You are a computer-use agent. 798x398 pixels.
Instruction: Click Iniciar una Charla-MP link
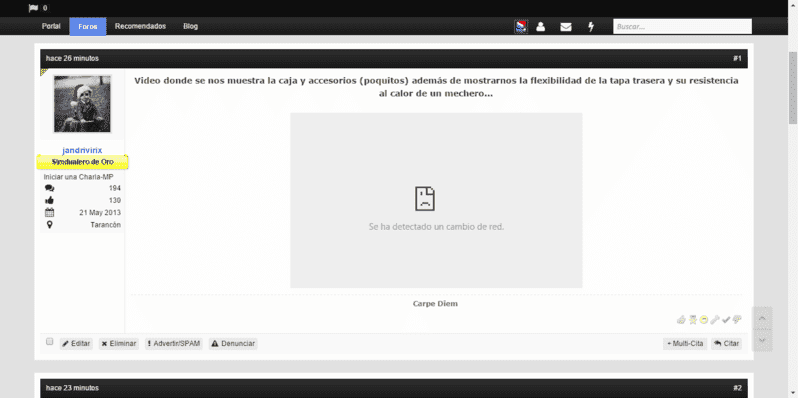tap(79, 177)
